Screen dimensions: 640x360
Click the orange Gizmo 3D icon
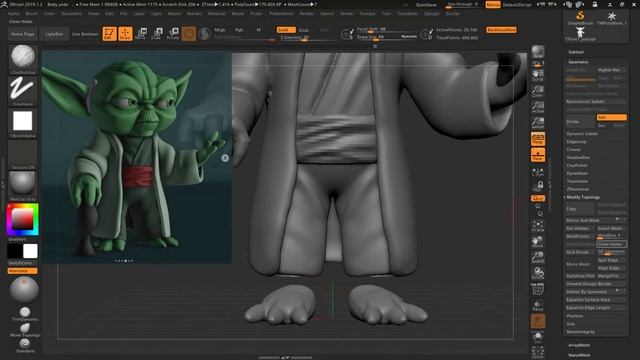pyautogui.click(x=189, y=34)
